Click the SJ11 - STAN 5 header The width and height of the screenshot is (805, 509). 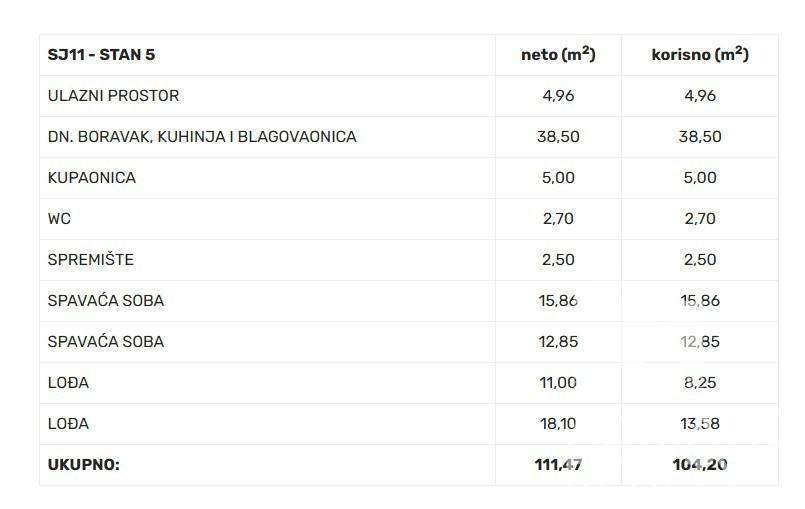(101, 55)
